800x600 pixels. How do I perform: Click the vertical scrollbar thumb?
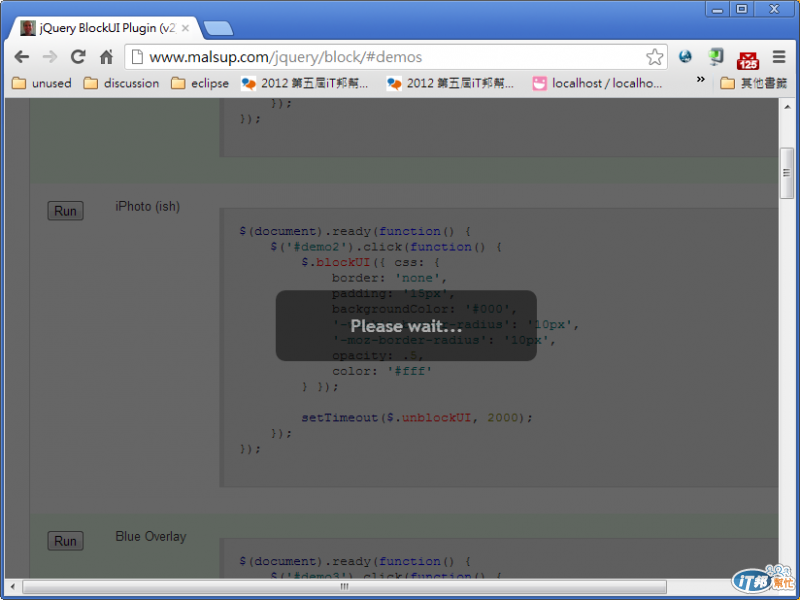click(787, 173)
